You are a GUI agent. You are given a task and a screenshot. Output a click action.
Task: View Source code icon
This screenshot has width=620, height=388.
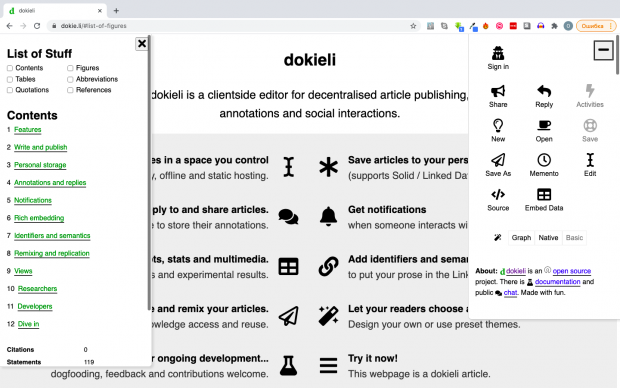498,194
